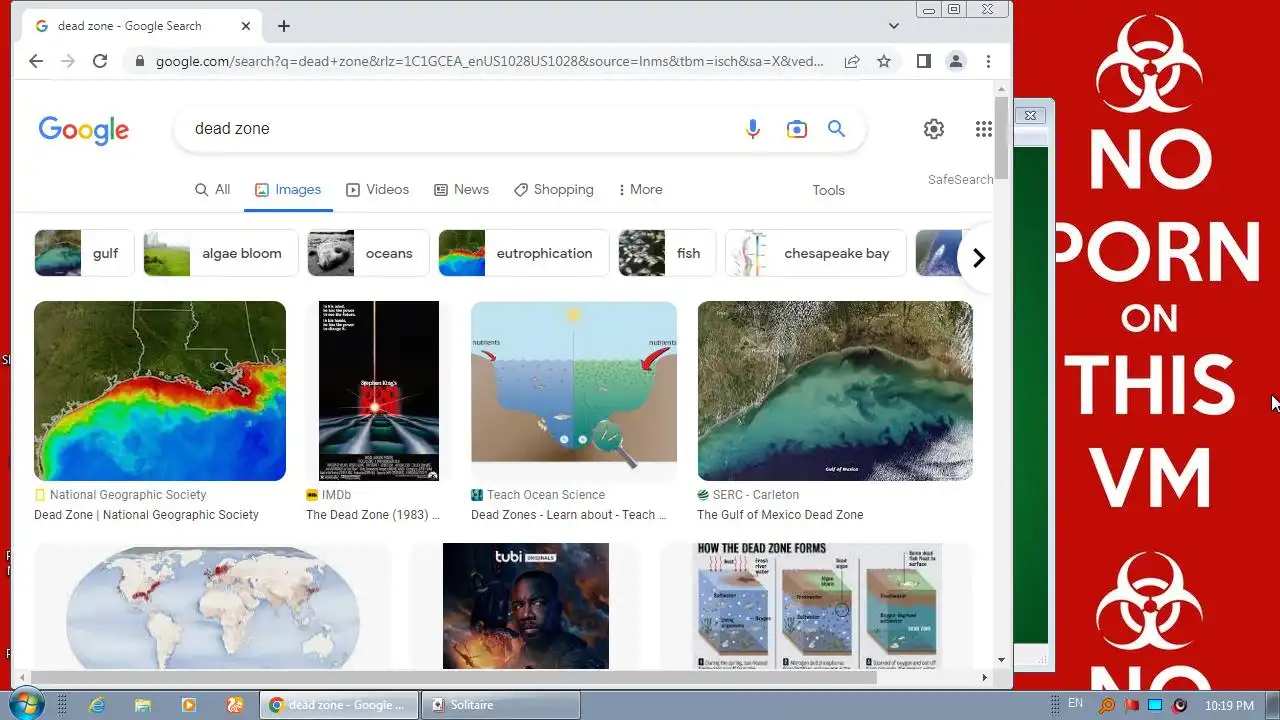Open Windows Media Player from taskbar
This screenshot has width=1280, height=720.
(188, 705)
